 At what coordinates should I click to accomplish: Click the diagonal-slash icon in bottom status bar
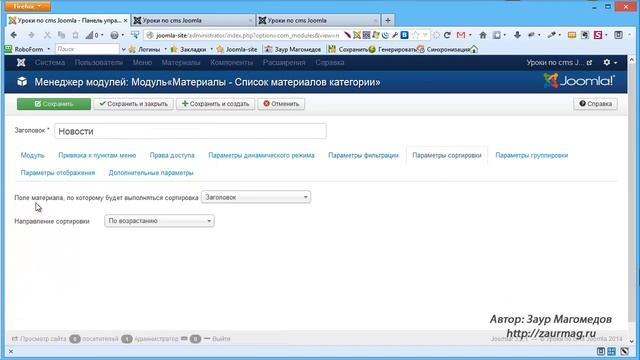pos(624,351)
